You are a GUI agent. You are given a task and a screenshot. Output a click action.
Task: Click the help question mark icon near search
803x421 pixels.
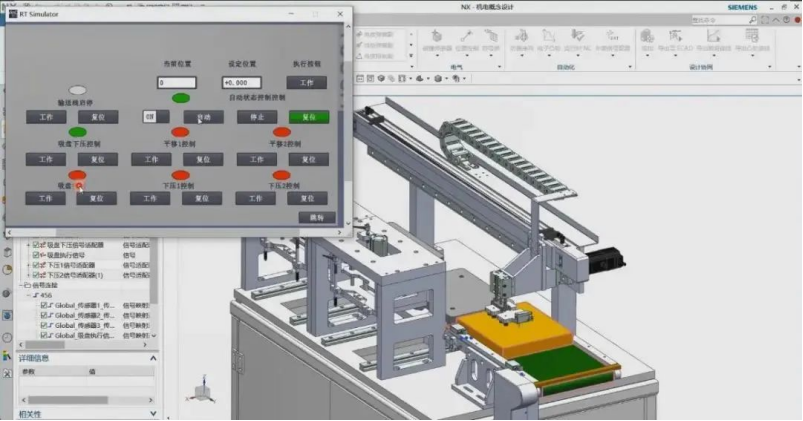pos(788,20)
